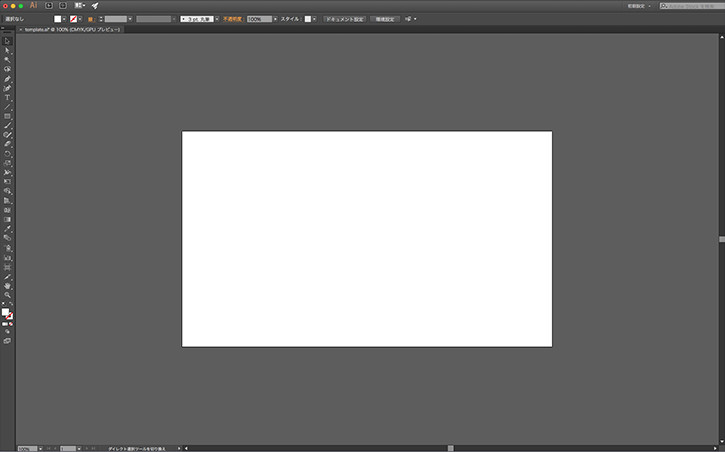The height and width of the screenshot is (452, 725).
Task: Open the workspace switcher 初期設定 dropdown
Action: coord(639,6)
